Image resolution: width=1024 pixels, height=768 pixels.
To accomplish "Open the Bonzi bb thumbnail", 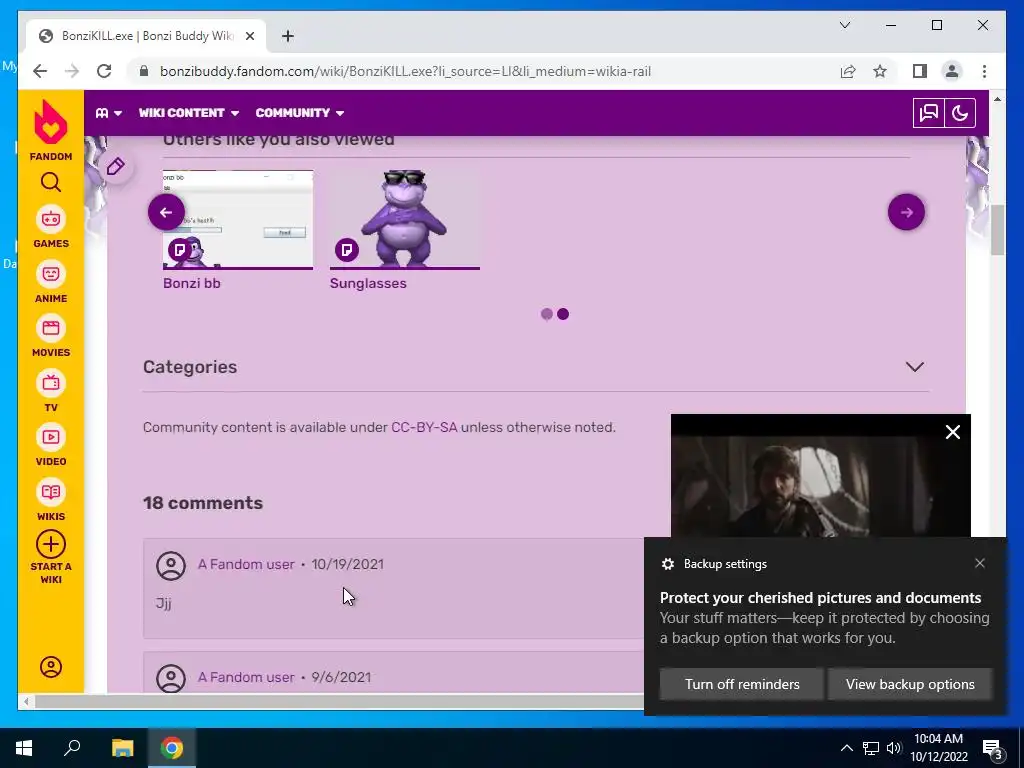I will 238,219.
